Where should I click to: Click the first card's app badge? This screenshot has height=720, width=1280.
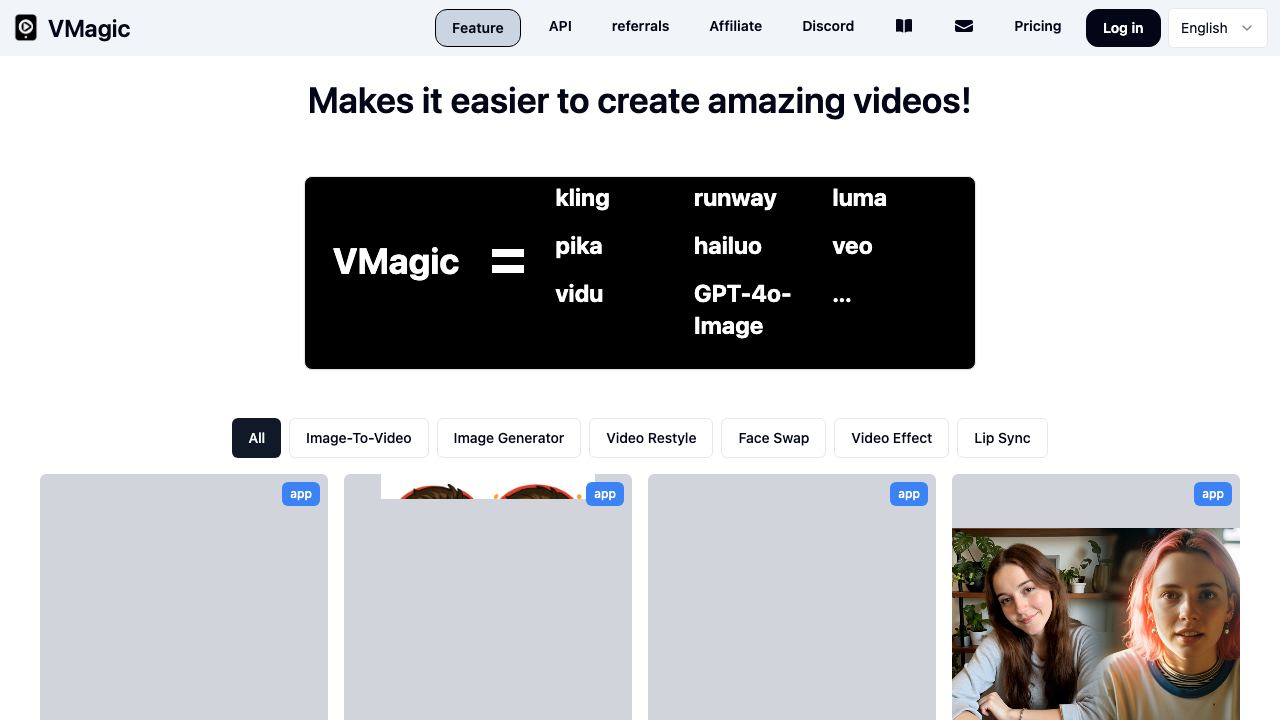click(301, 494)
